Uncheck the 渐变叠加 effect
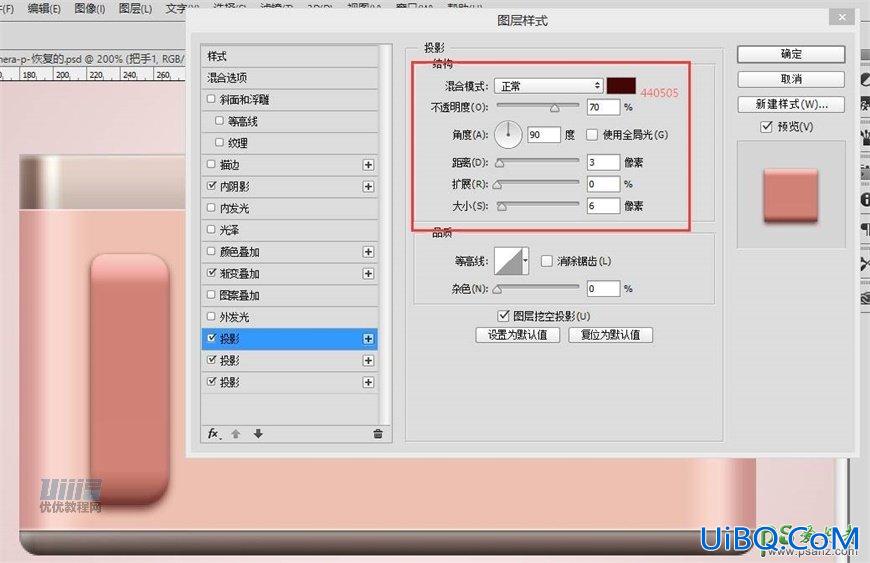The image size is (870, 563). [x=211, y=272]
